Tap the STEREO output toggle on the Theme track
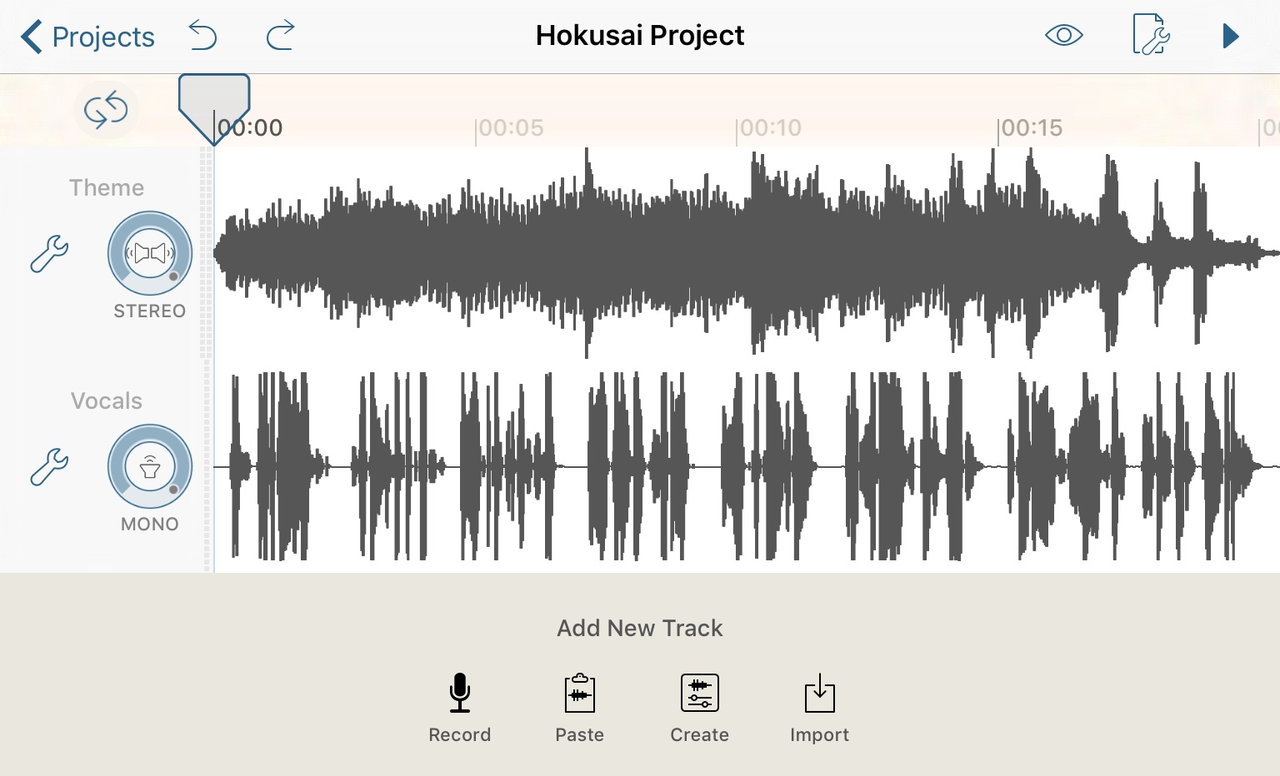Viewport: 1280px width, 776px height. click(149, 253)
